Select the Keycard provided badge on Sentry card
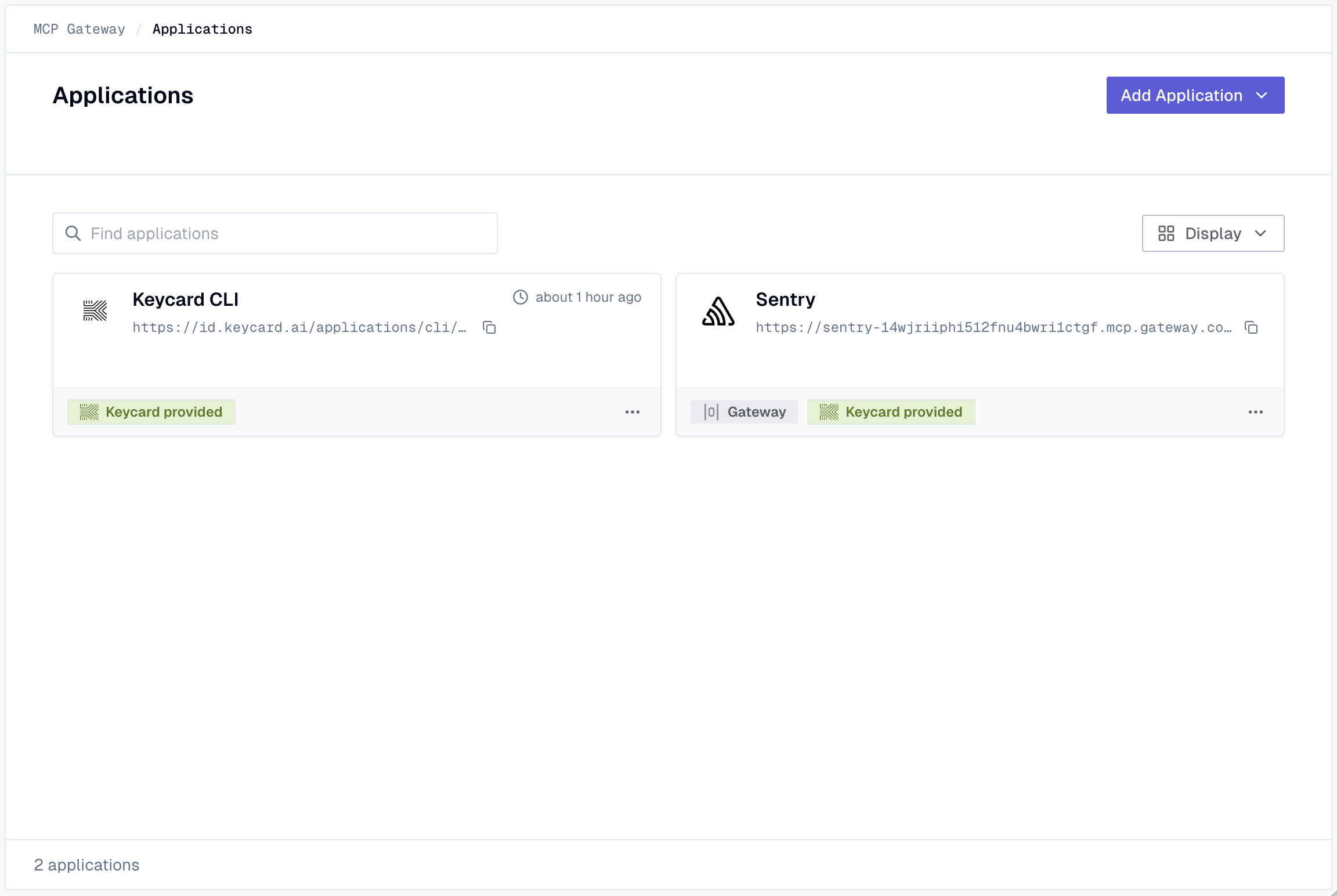 pyautogui.click(x=891, y=411)
